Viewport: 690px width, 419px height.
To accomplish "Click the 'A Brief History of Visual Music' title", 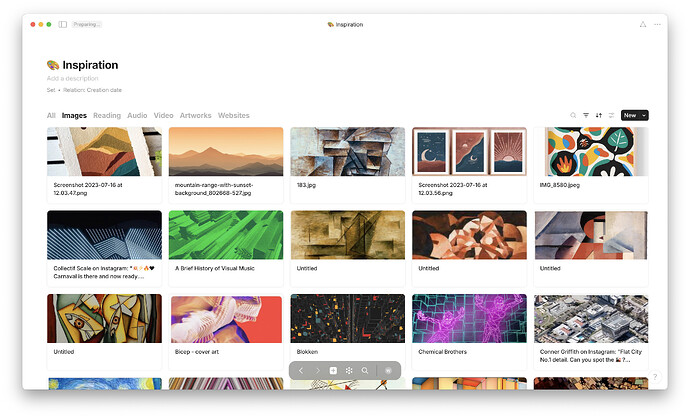I will [x=215, y=268].
